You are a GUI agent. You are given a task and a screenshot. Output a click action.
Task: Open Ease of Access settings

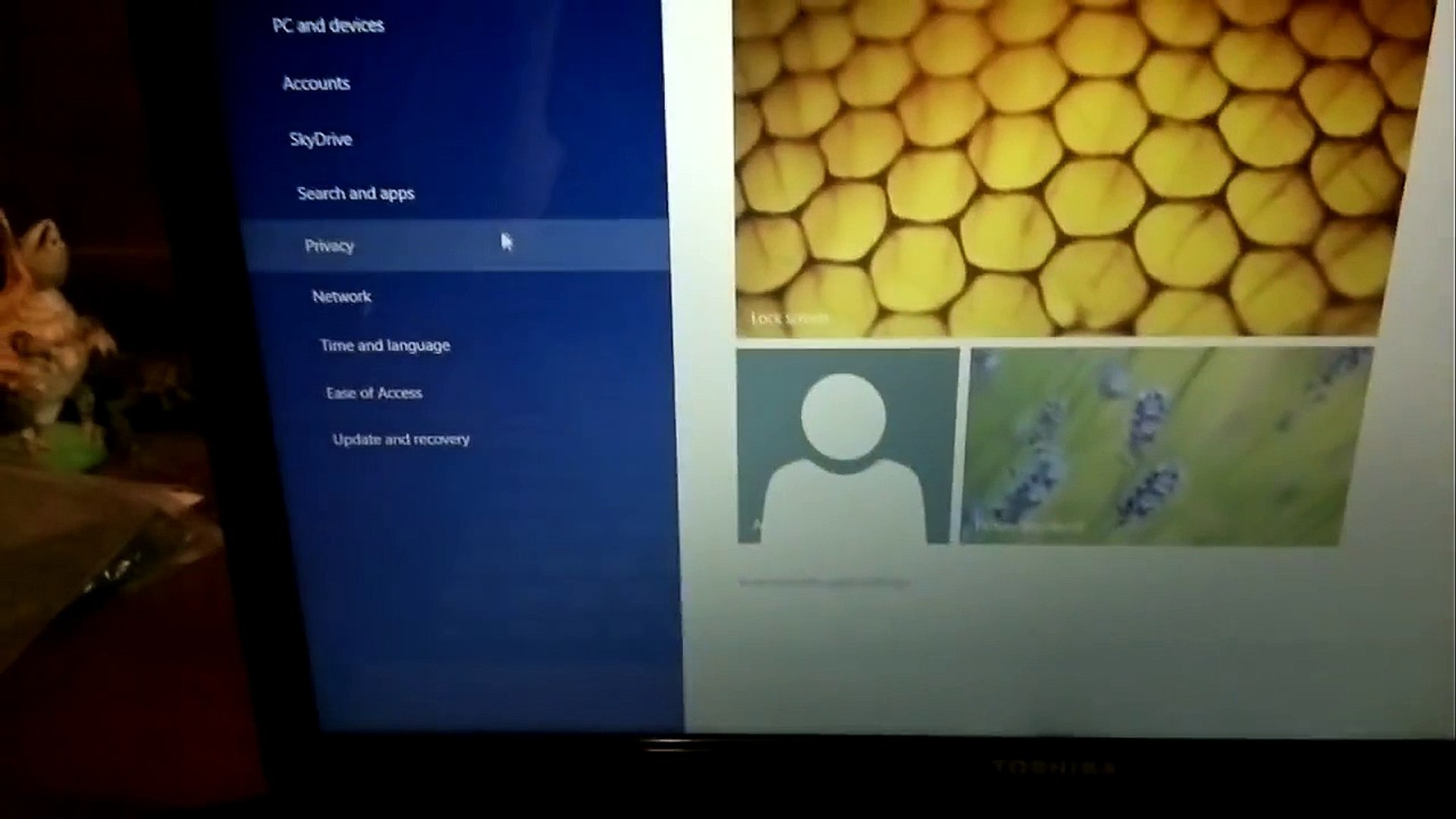coord(374,393)
